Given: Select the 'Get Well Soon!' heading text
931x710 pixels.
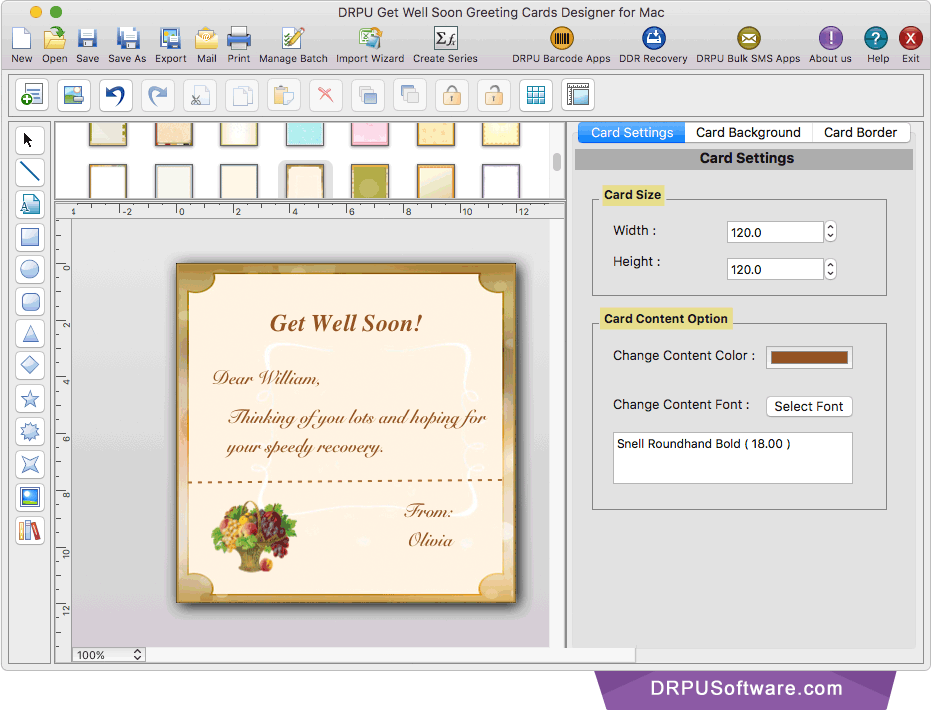Looking at the screenshot, I should 346,324.
